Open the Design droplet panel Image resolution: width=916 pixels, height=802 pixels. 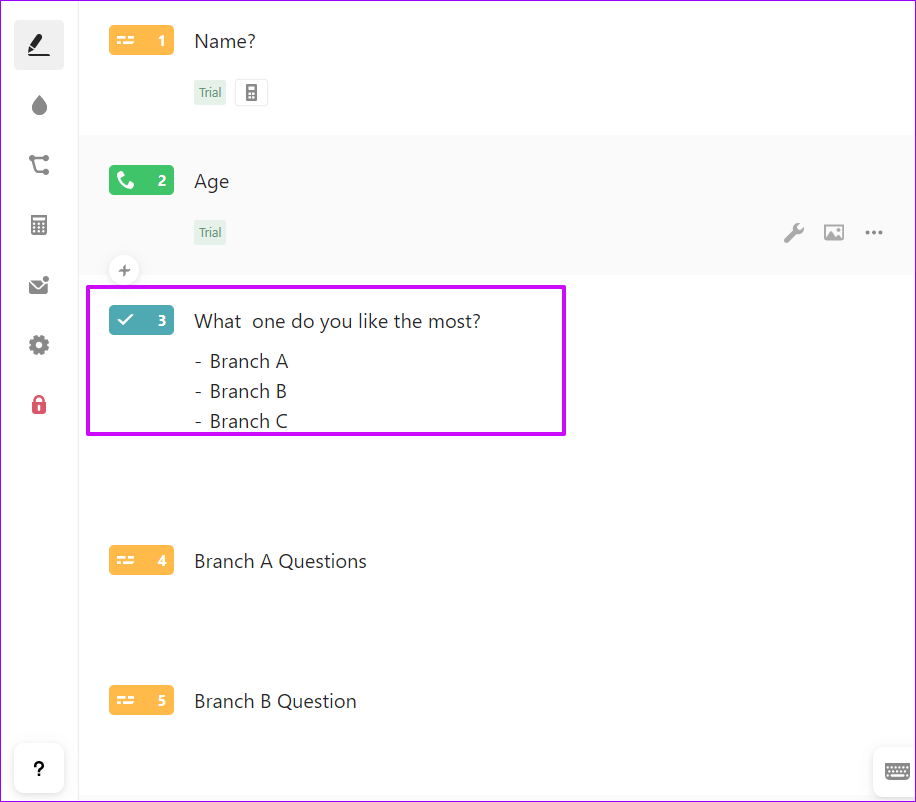[39, 105]
